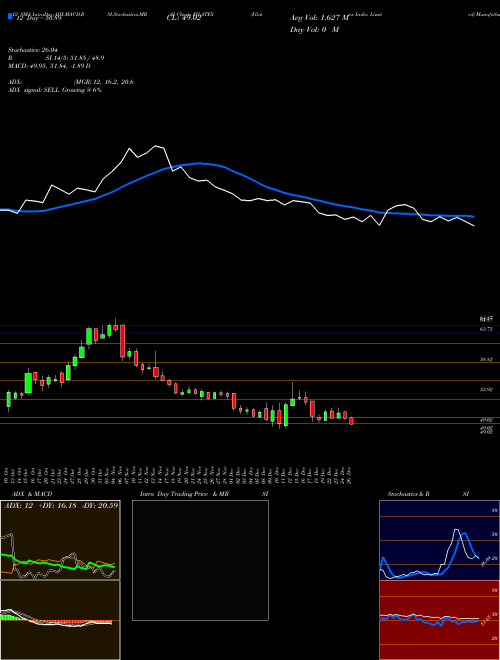Click the '53.02' price axis label

click(x=486, y=390)
